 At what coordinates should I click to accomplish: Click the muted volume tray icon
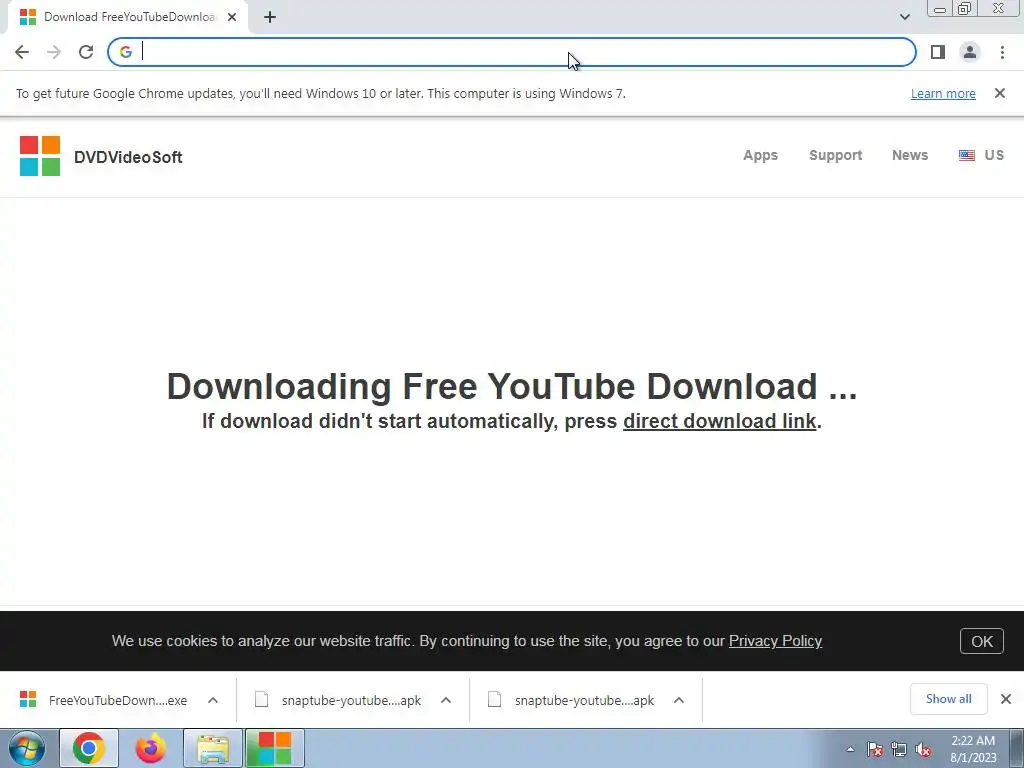[923, 749]
